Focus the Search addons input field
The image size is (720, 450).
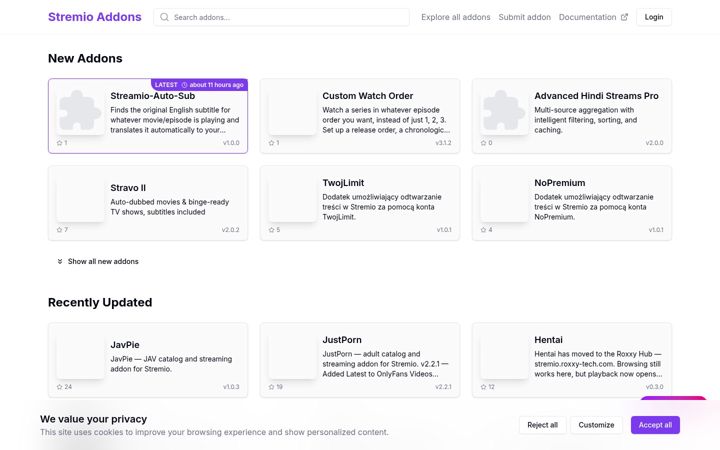point(281,17)
